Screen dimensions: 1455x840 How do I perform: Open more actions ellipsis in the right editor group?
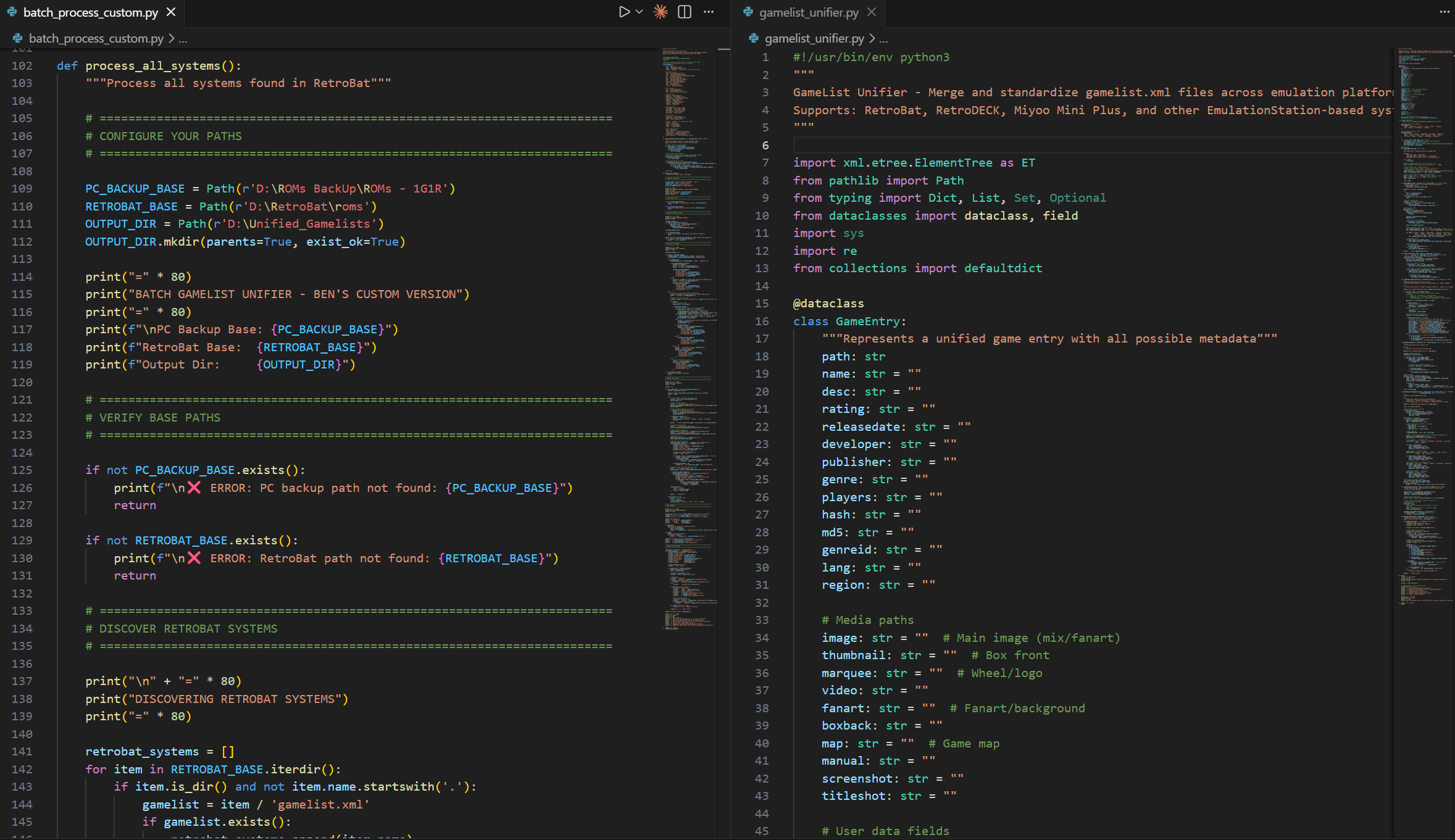1445,11
